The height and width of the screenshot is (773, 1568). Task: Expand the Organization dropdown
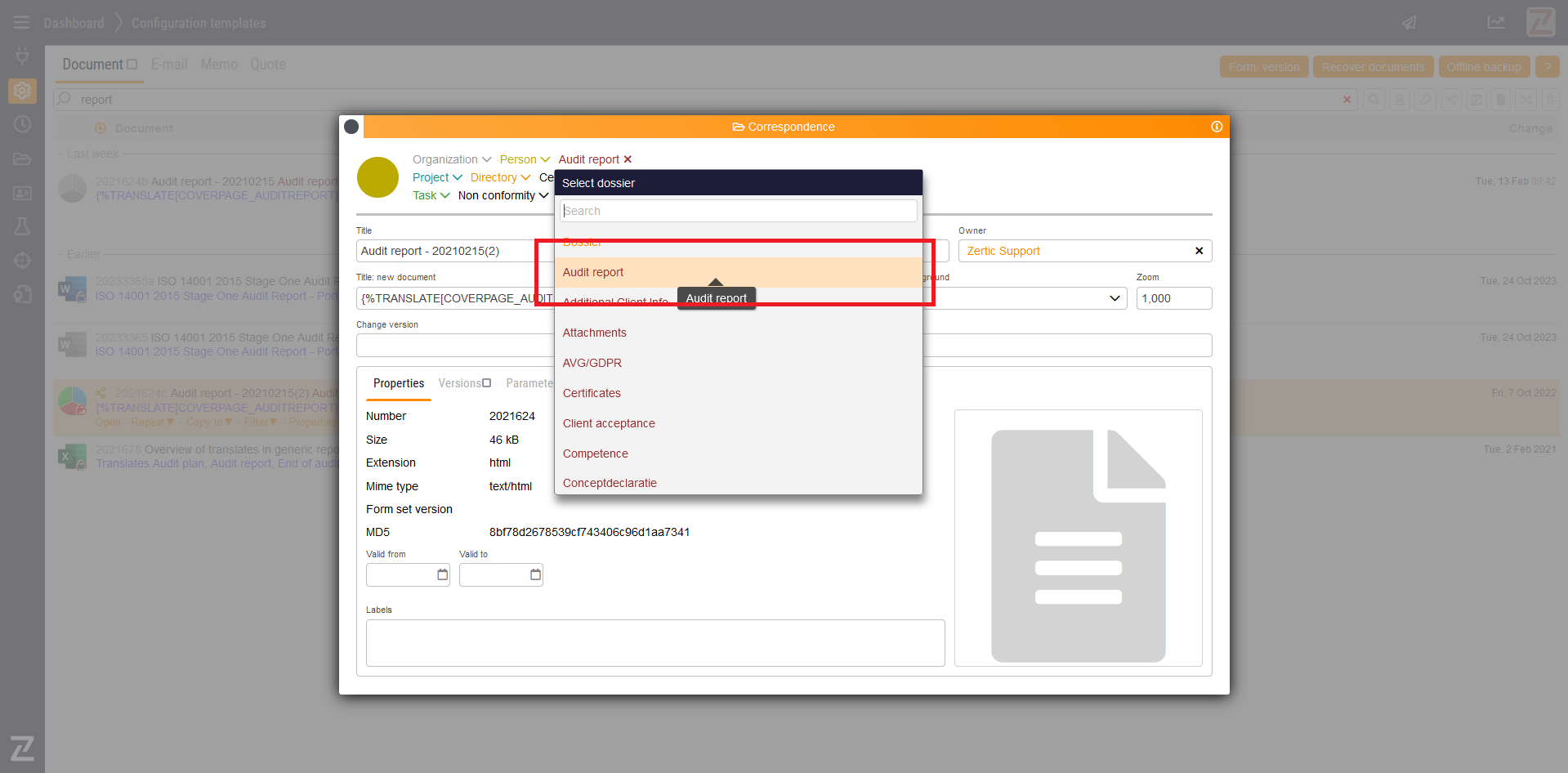(x=452, y=159)
